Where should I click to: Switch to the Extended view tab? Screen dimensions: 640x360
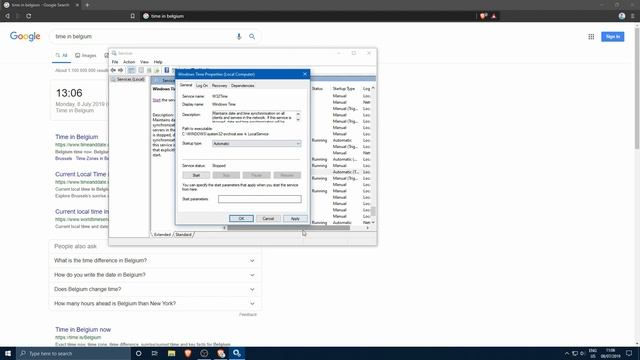tap(162, 235)
